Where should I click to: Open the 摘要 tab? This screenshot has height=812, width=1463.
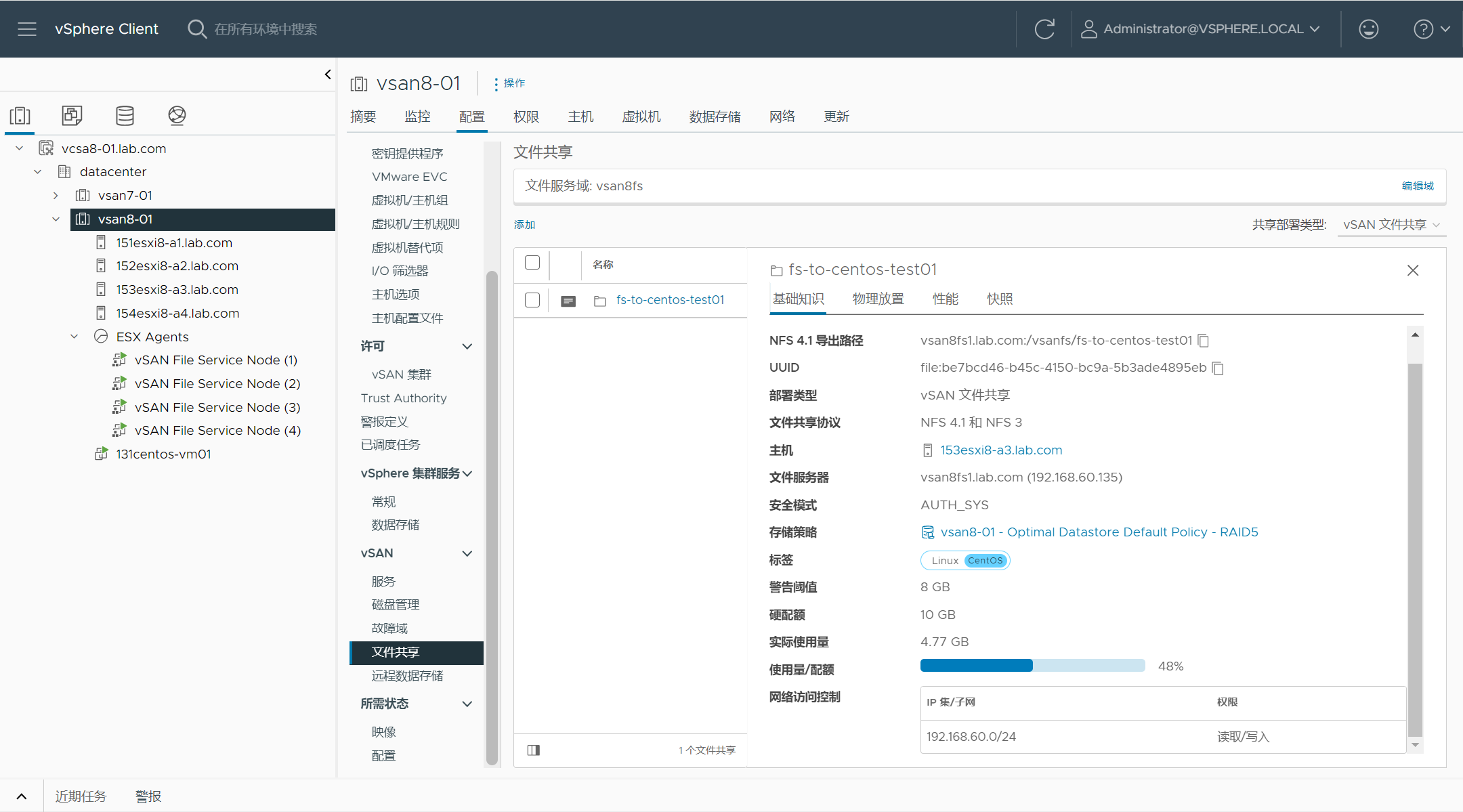[x=363, y=116]
